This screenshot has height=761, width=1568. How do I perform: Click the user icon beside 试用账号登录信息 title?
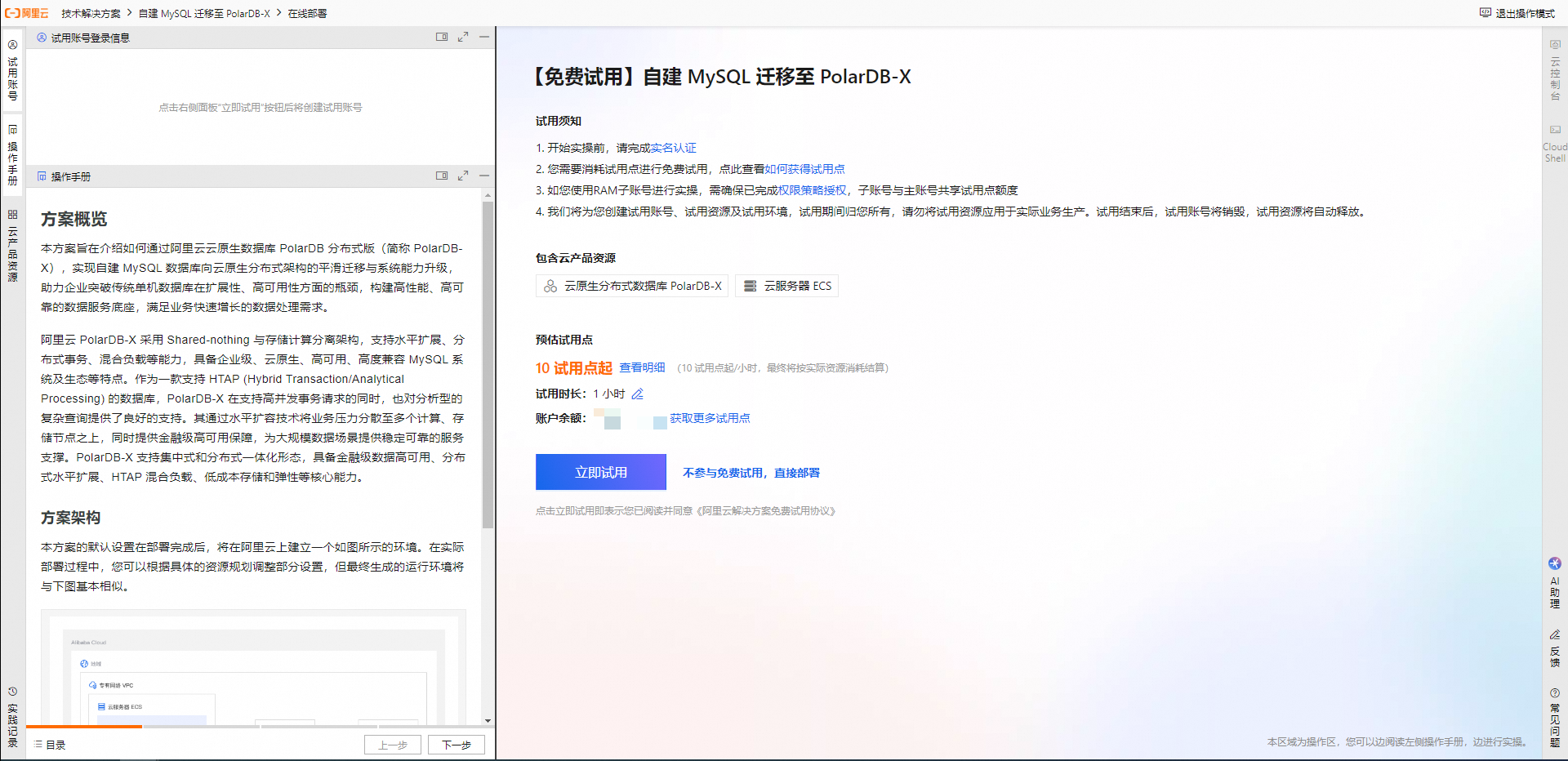42,38
